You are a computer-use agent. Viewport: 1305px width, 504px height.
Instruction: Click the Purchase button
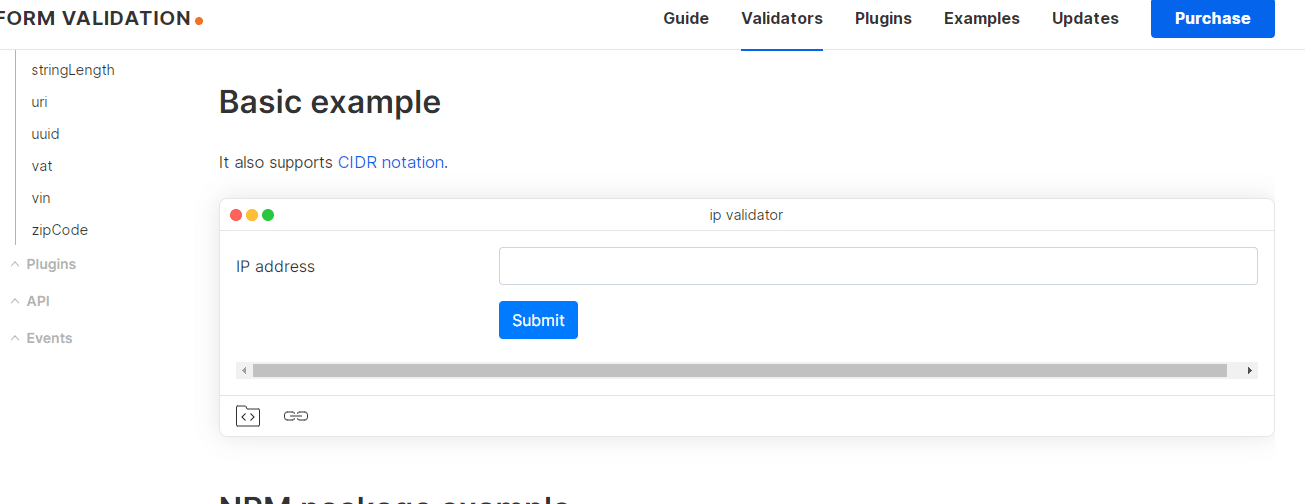1213,18
